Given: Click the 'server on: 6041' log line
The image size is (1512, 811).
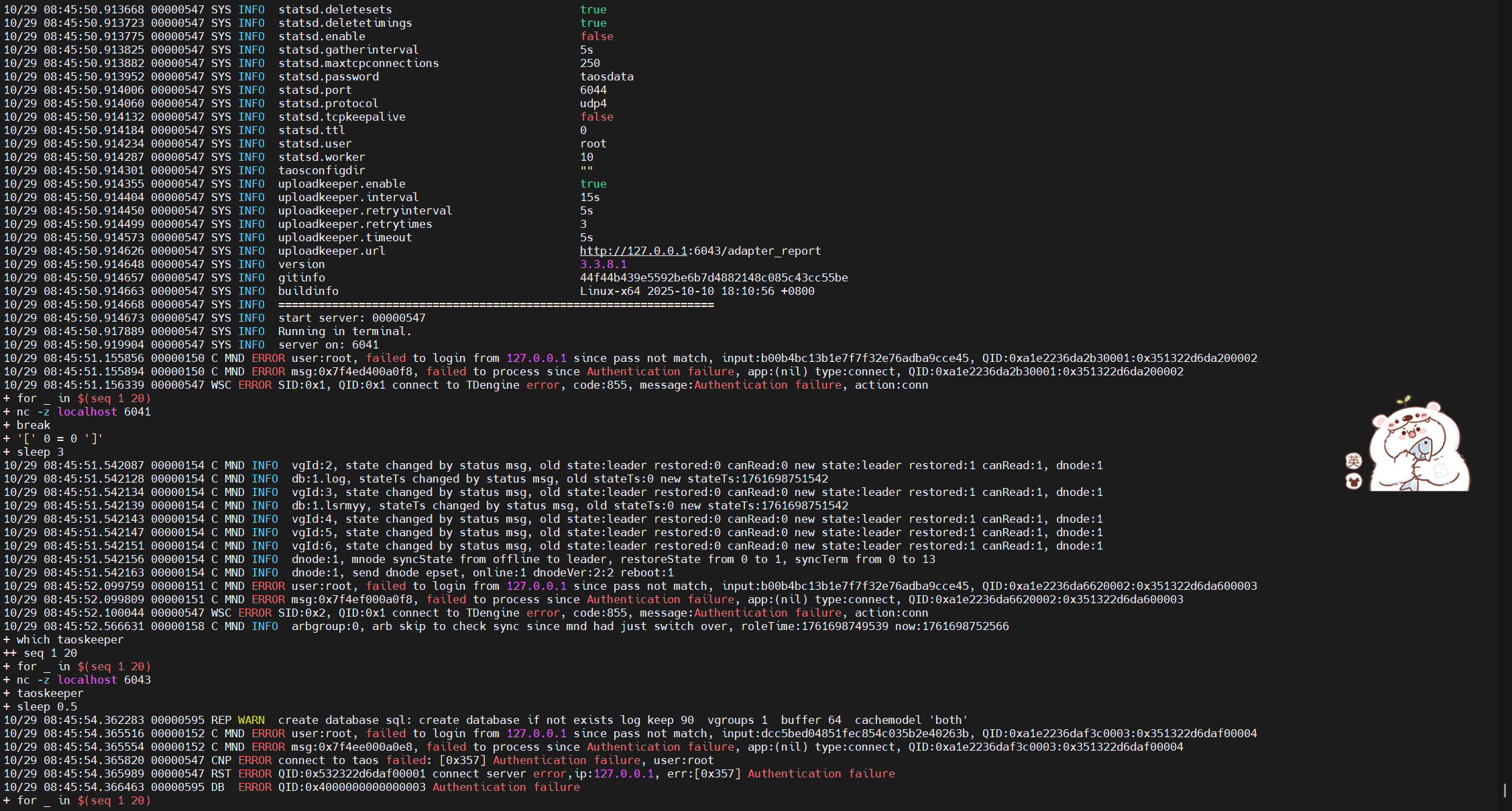Looking at the screenshot, I should [328, 345].
